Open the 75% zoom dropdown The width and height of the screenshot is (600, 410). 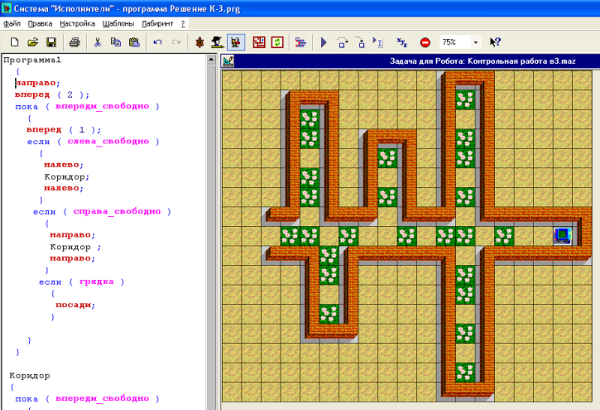(474, 43)
